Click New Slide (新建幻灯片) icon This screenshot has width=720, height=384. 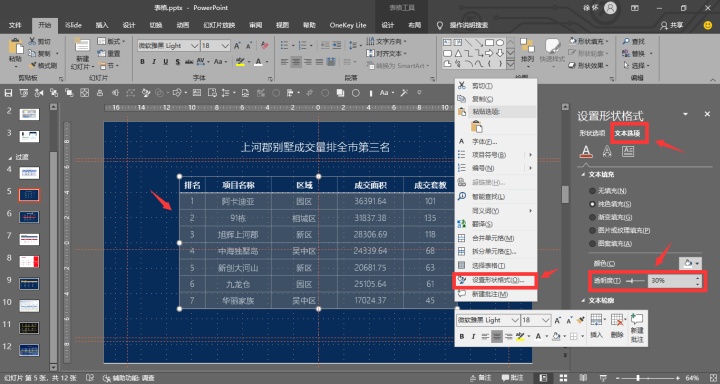82,46
